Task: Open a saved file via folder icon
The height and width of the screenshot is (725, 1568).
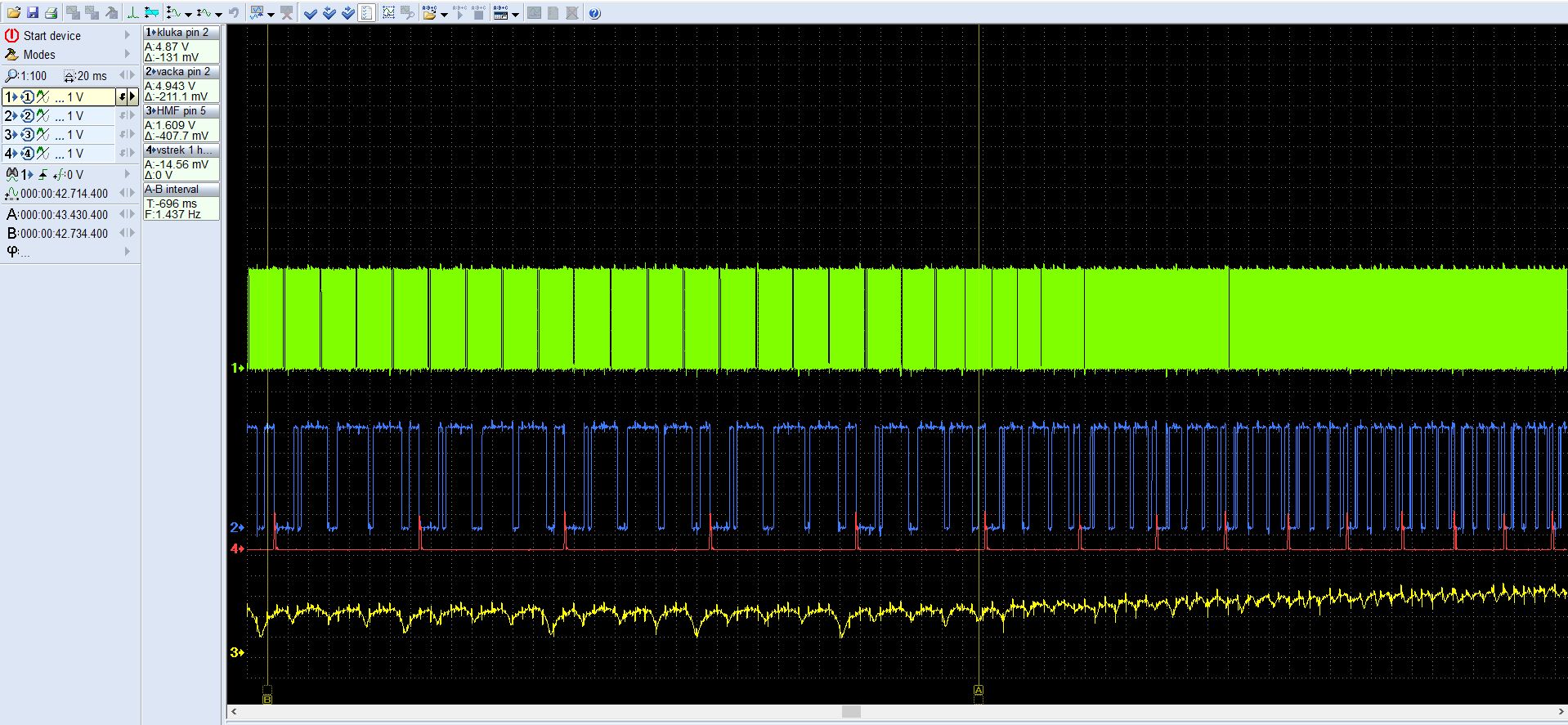Action: (x=14, y=13)
